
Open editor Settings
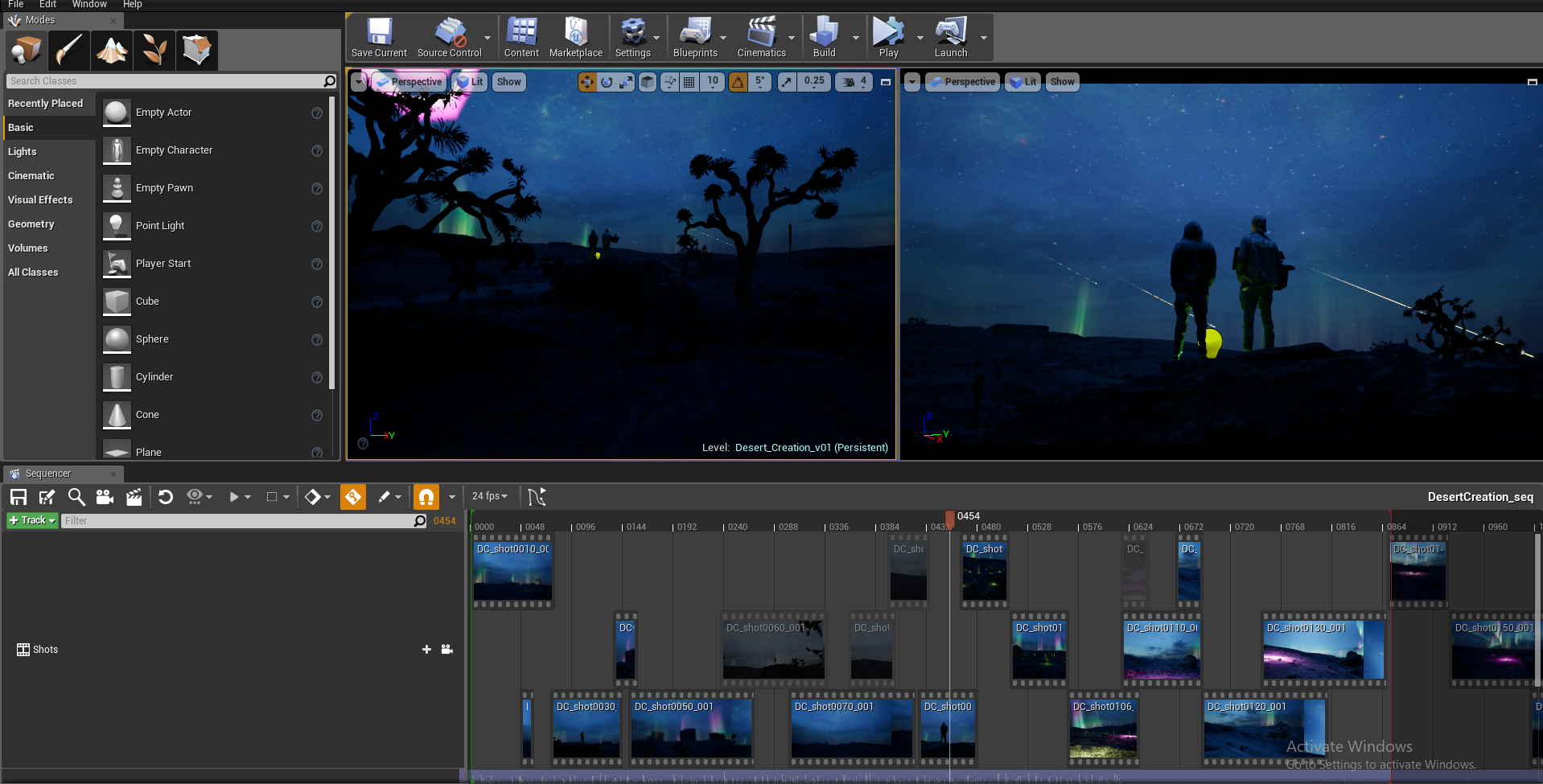[x=633, y=38]
